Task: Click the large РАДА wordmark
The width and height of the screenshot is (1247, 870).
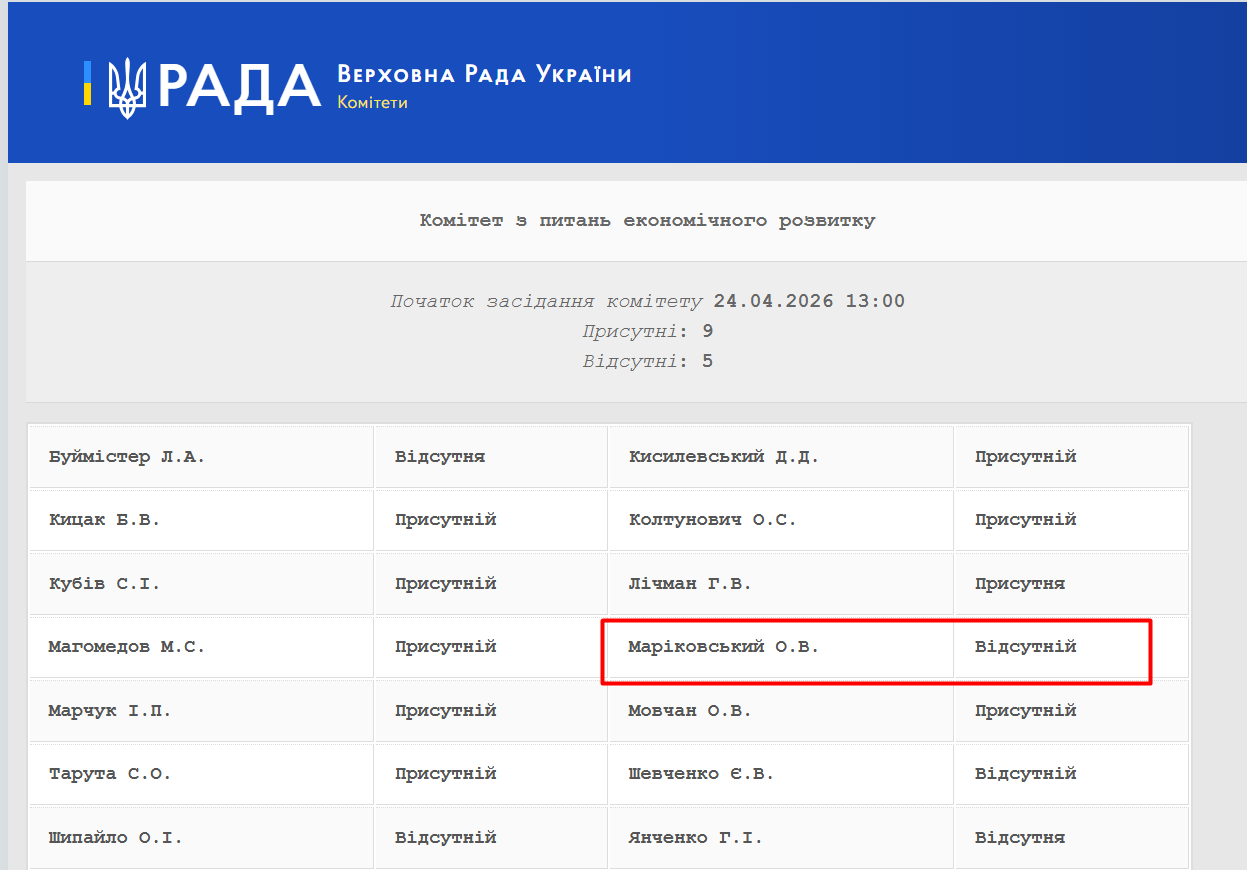Action: pos(240,86)
